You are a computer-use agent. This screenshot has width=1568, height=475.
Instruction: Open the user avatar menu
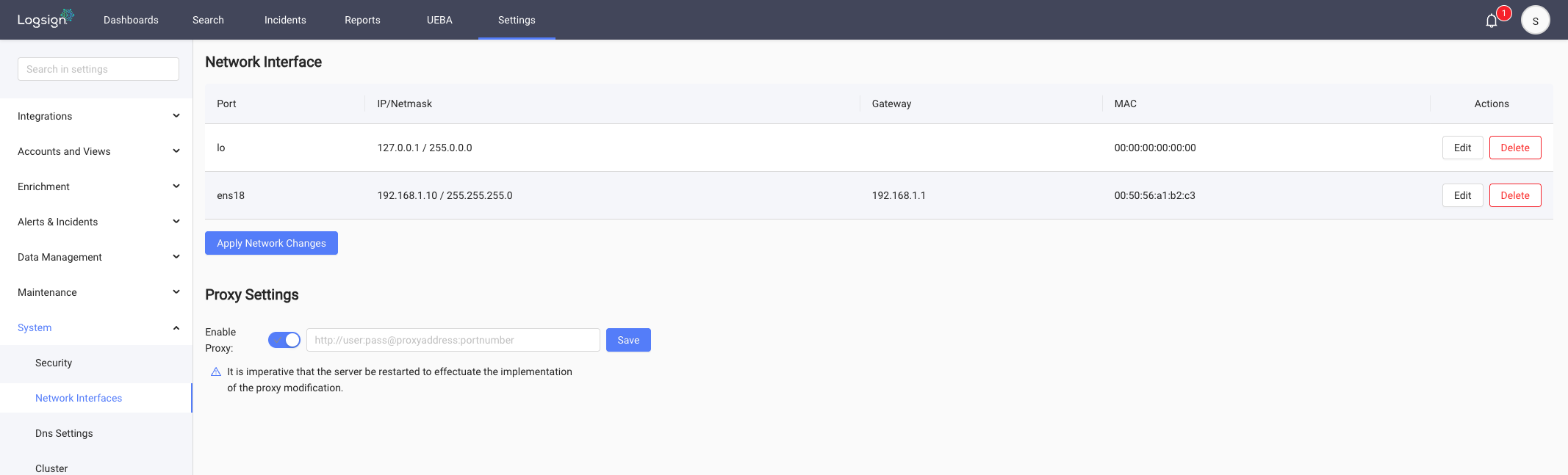(x=1535, y=20)
